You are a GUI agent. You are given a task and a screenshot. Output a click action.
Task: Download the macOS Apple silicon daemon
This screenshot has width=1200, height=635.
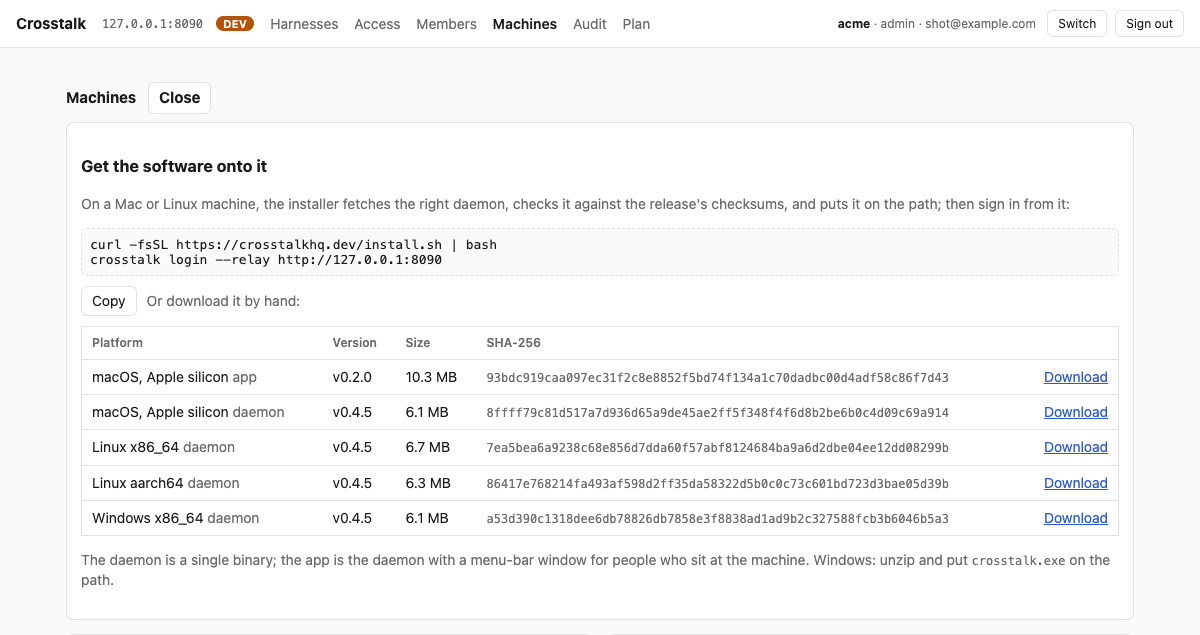[1076, 412]
